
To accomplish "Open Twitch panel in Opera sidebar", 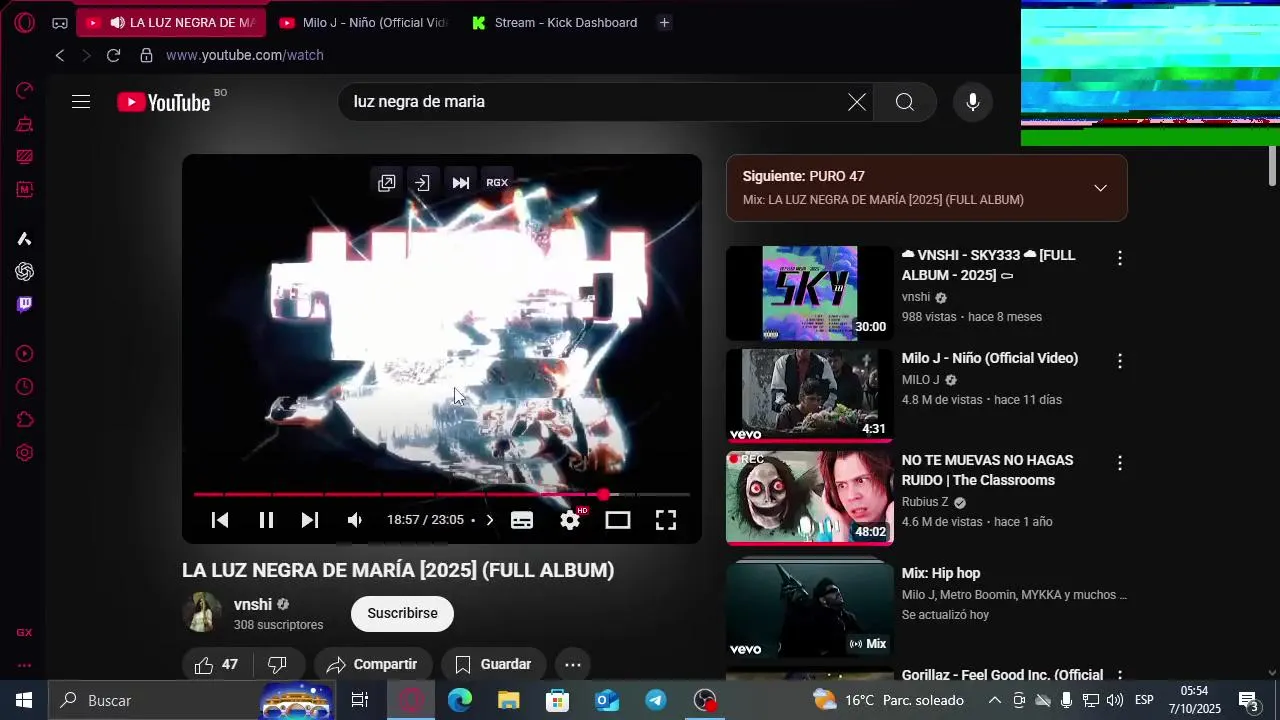I will (x=25, y=304).
